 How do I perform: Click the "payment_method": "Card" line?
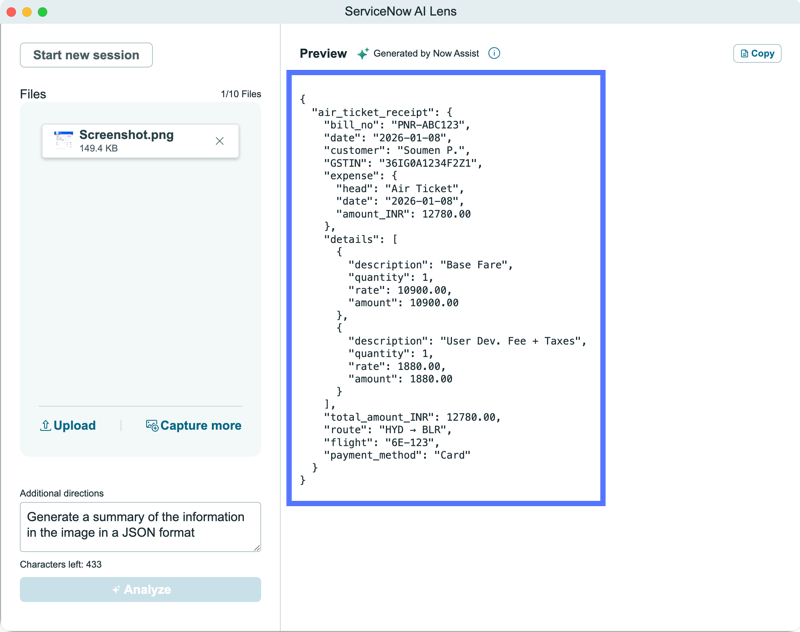tap(397, 456)
